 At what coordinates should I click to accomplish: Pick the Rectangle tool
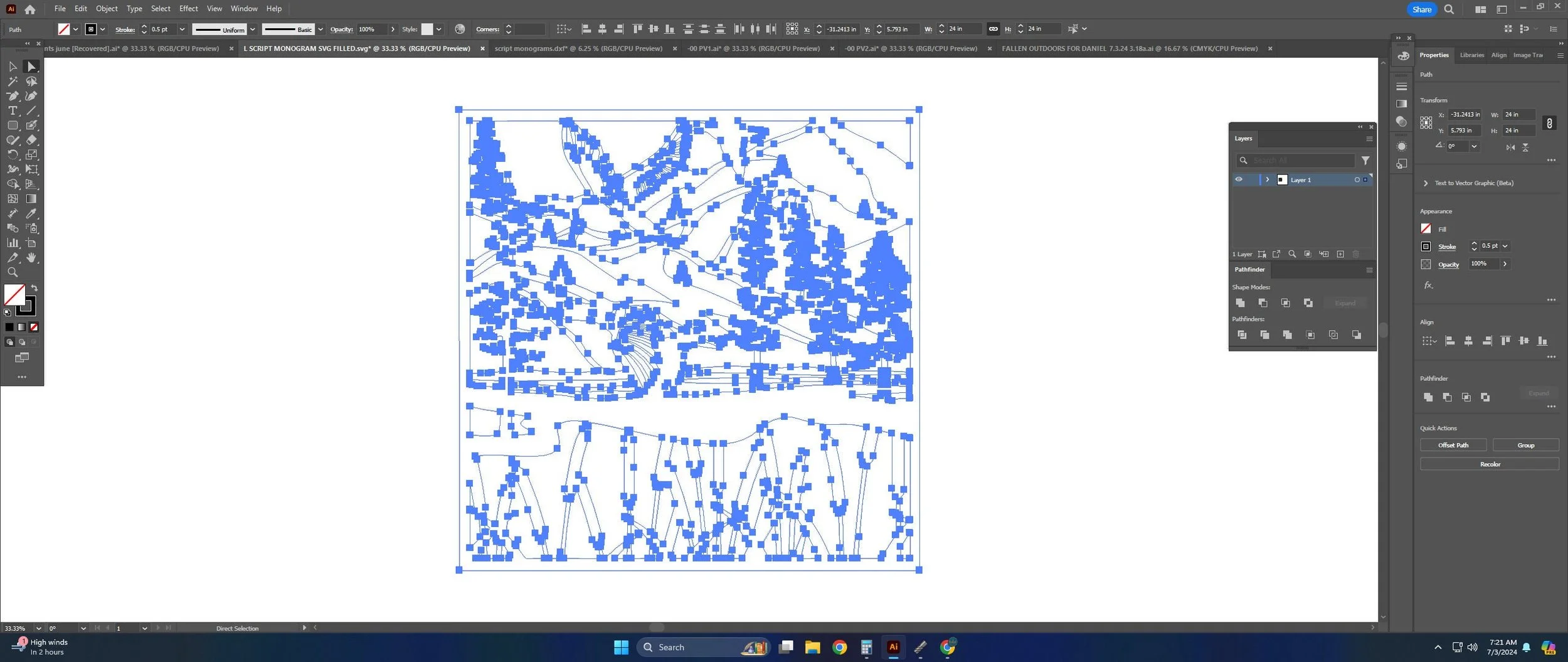[x=13, y=125]
